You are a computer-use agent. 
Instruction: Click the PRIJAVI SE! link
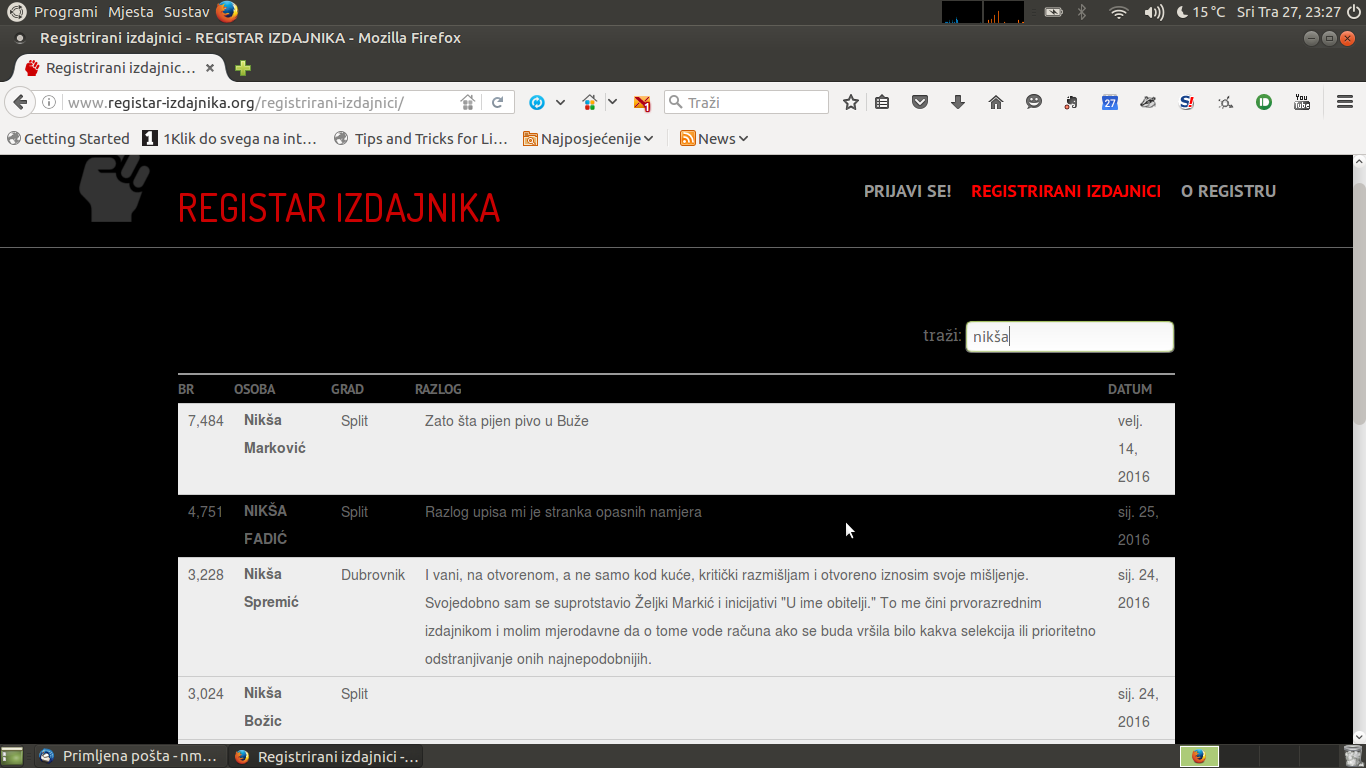coord(907,191)
